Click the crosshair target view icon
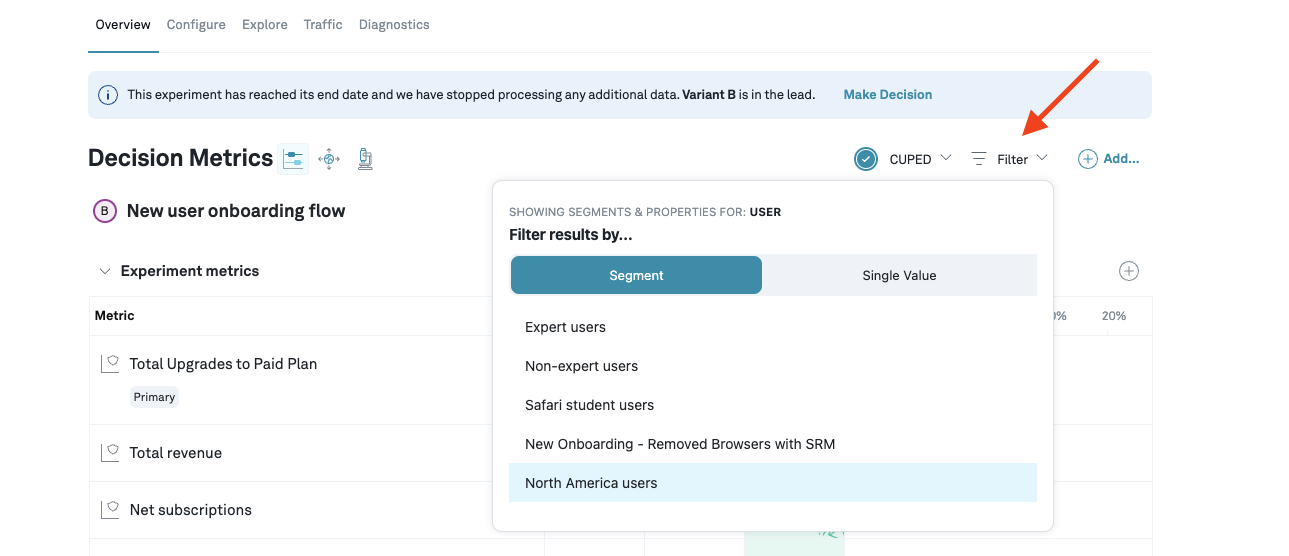This screenshot has height=556, width=1289. coord(329,158)
